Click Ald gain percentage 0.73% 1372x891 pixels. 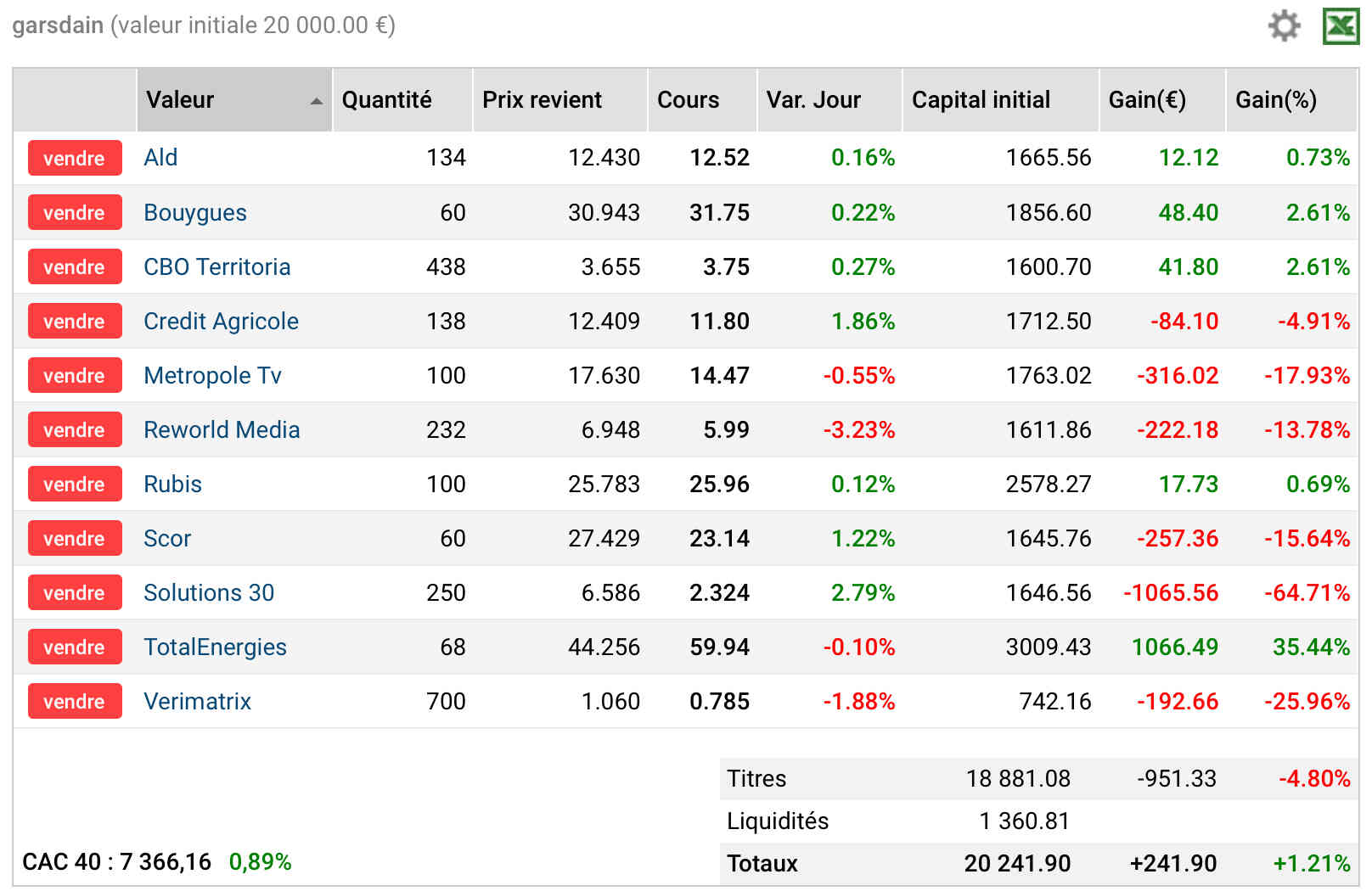pyautogui.click(x=1318, y=158)
